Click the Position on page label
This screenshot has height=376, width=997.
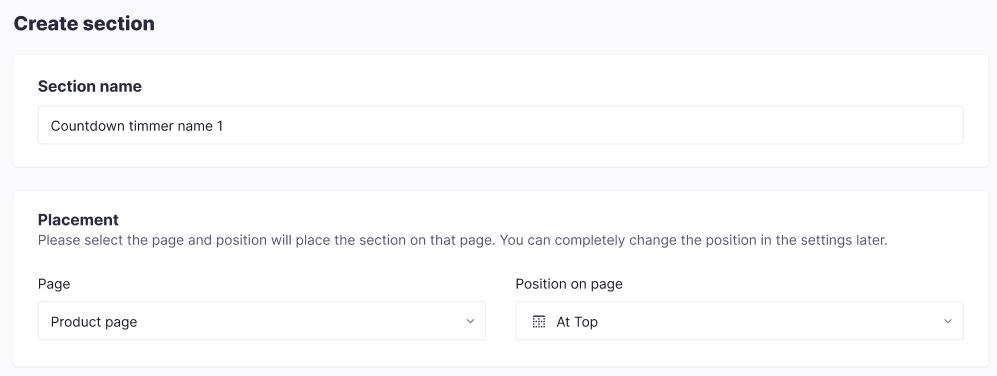[x=569, y=284]
